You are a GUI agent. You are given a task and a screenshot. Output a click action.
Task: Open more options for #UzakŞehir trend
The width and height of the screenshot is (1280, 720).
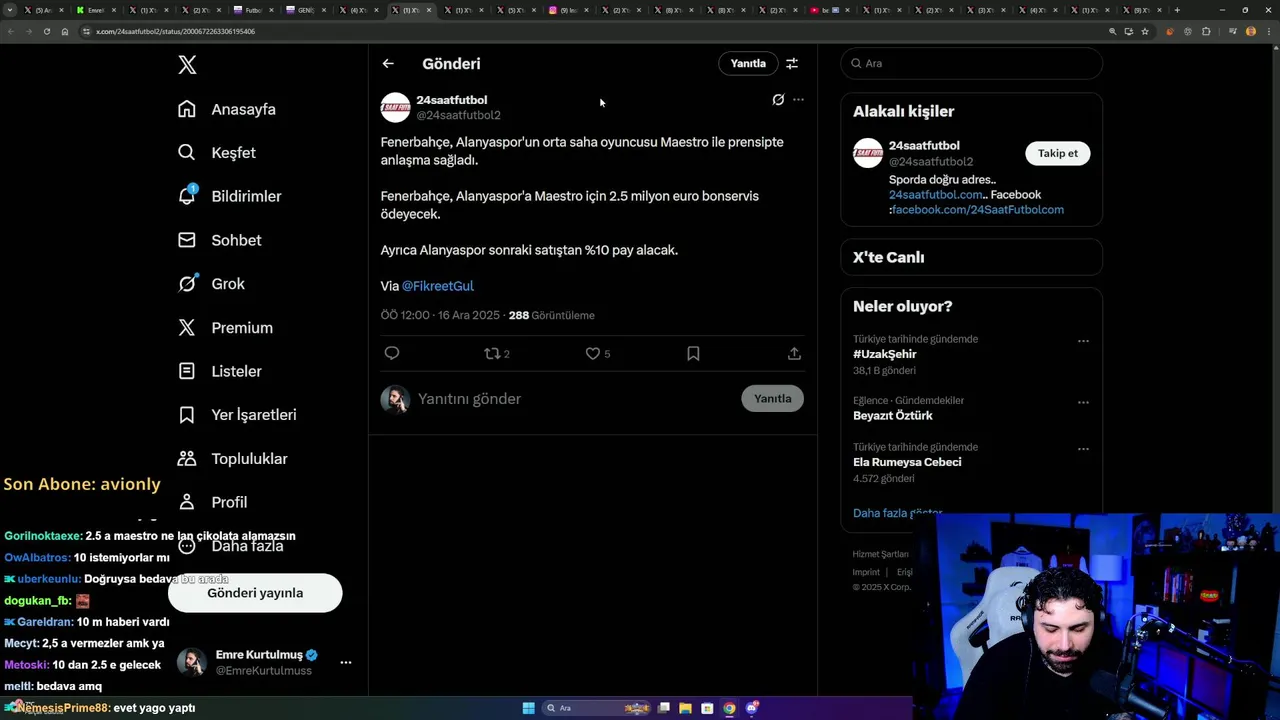[x=1083, y=341]
